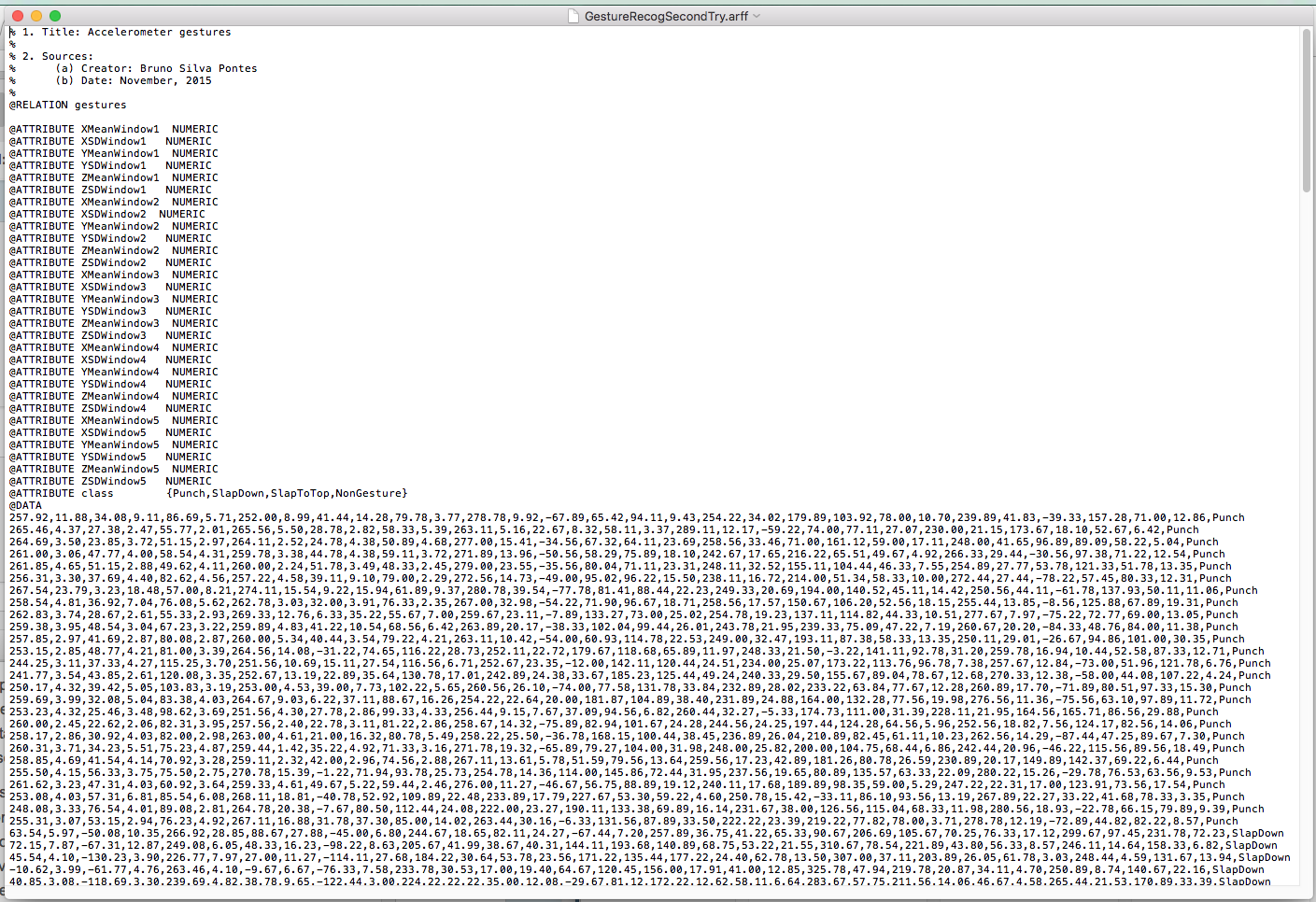Click the YMeanWindow3 attribute name

pyautogui.click(x=120, y=299)
